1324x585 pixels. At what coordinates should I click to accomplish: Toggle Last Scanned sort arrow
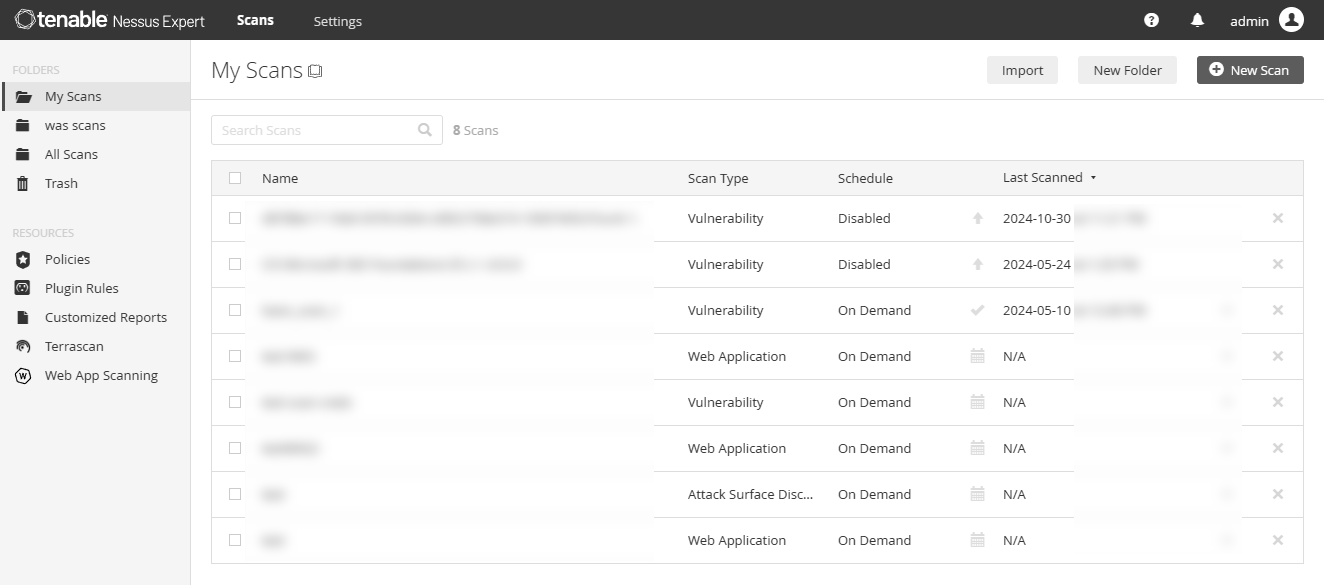(1093, 178)
